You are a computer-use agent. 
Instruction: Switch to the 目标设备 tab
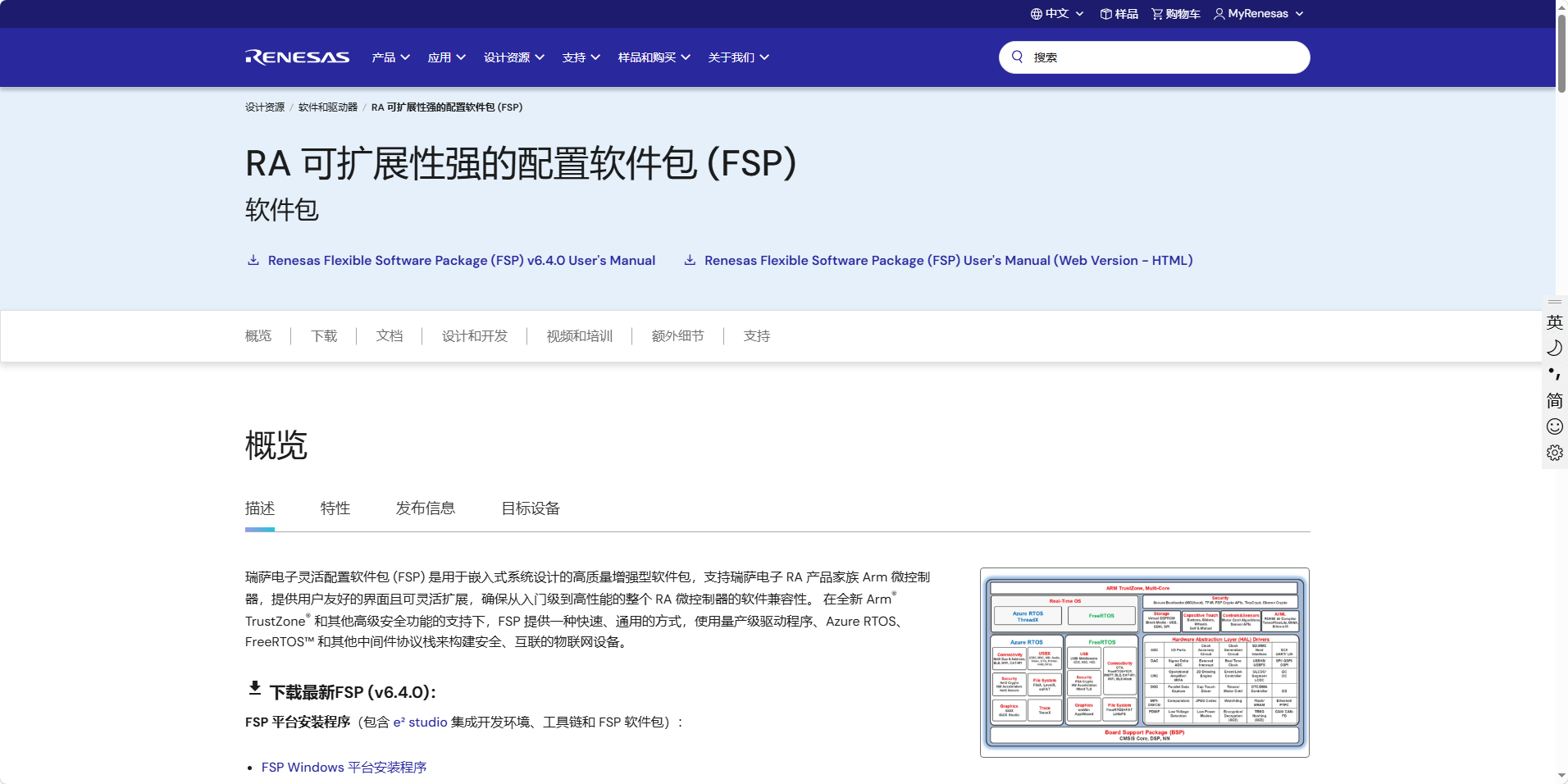[x=531, y=508]
